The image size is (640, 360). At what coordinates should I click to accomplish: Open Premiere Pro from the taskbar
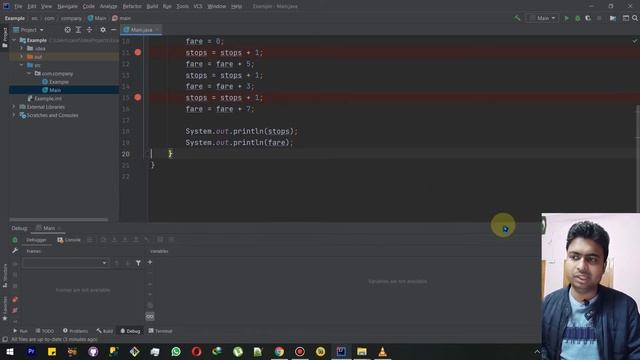(31, 351)
